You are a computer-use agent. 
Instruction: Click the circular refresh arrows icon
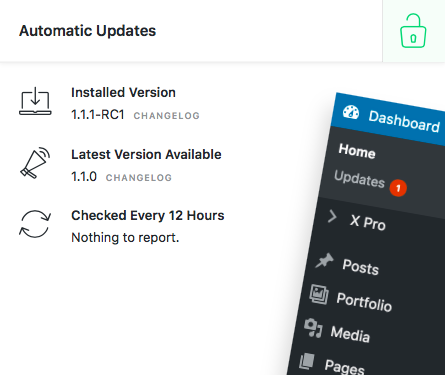(35, 224)
